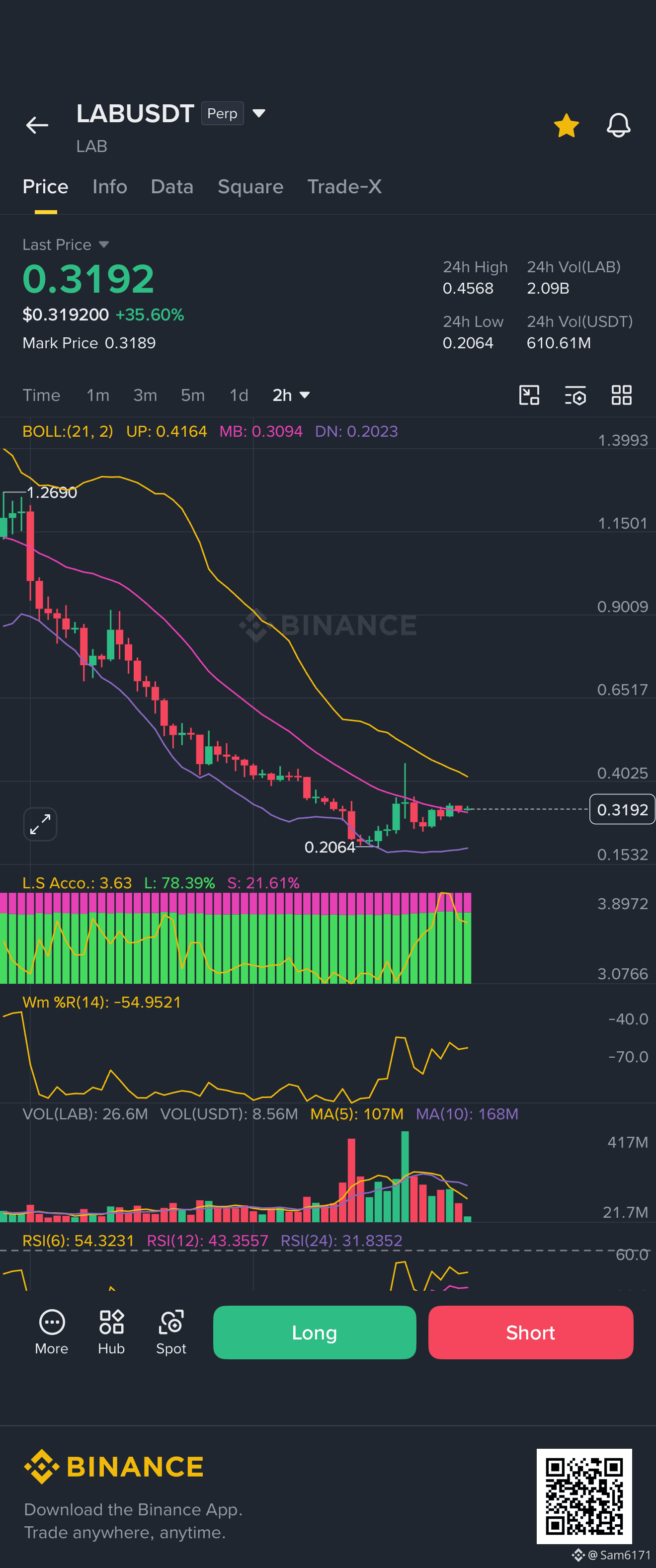Tap the 24h Vol(USDT) 610.61M value
This screenshot has height=1568, width=656.
tap(559, 343)
